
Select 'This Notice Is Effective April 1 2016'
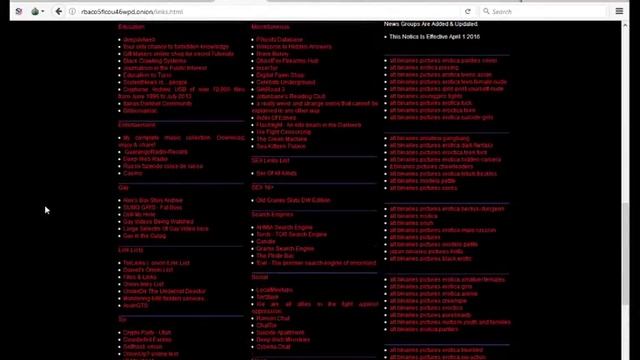pos(434,37)
